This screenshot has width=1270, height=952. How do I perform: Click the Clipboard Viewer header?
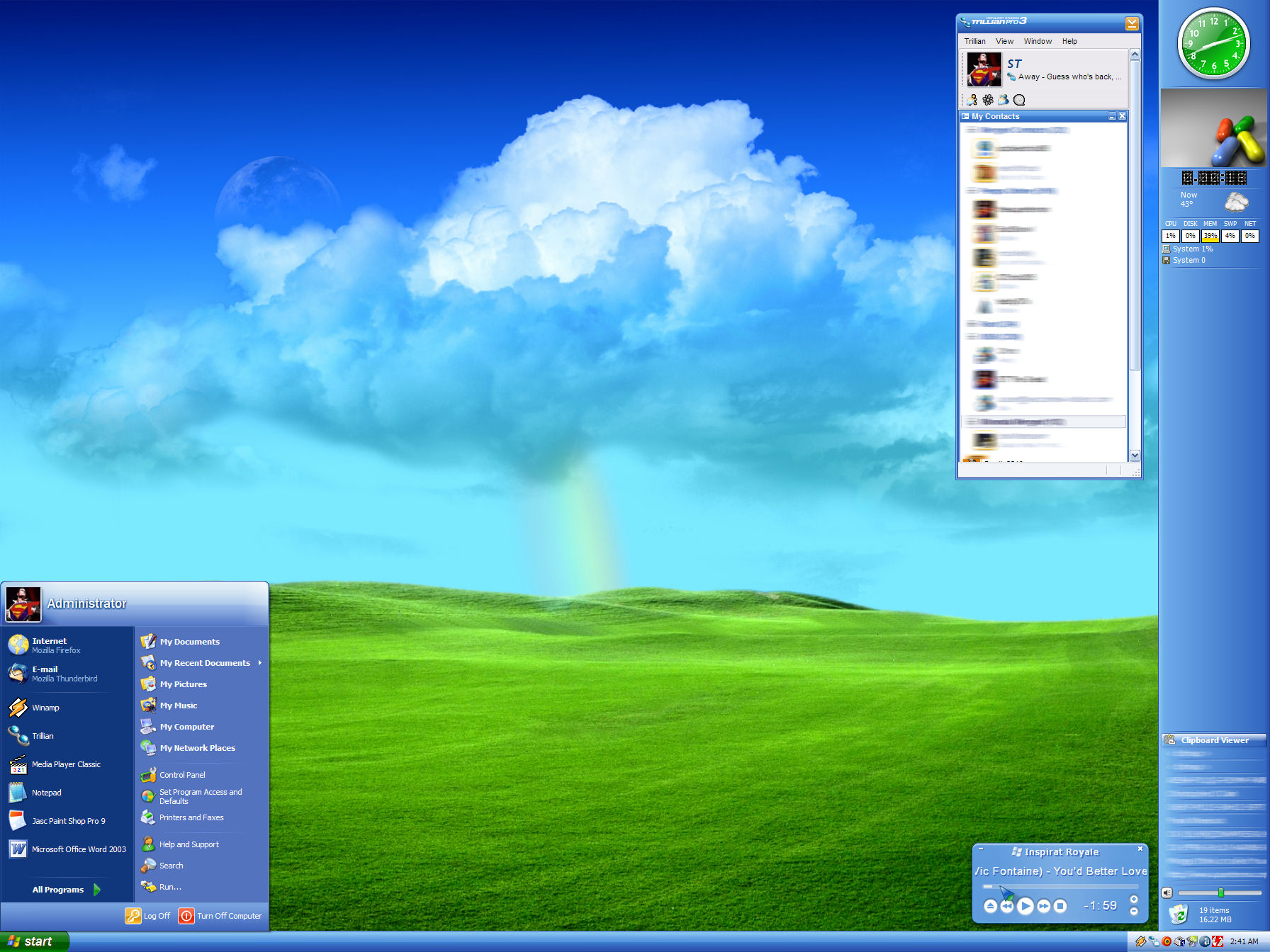pos(1213,740)
